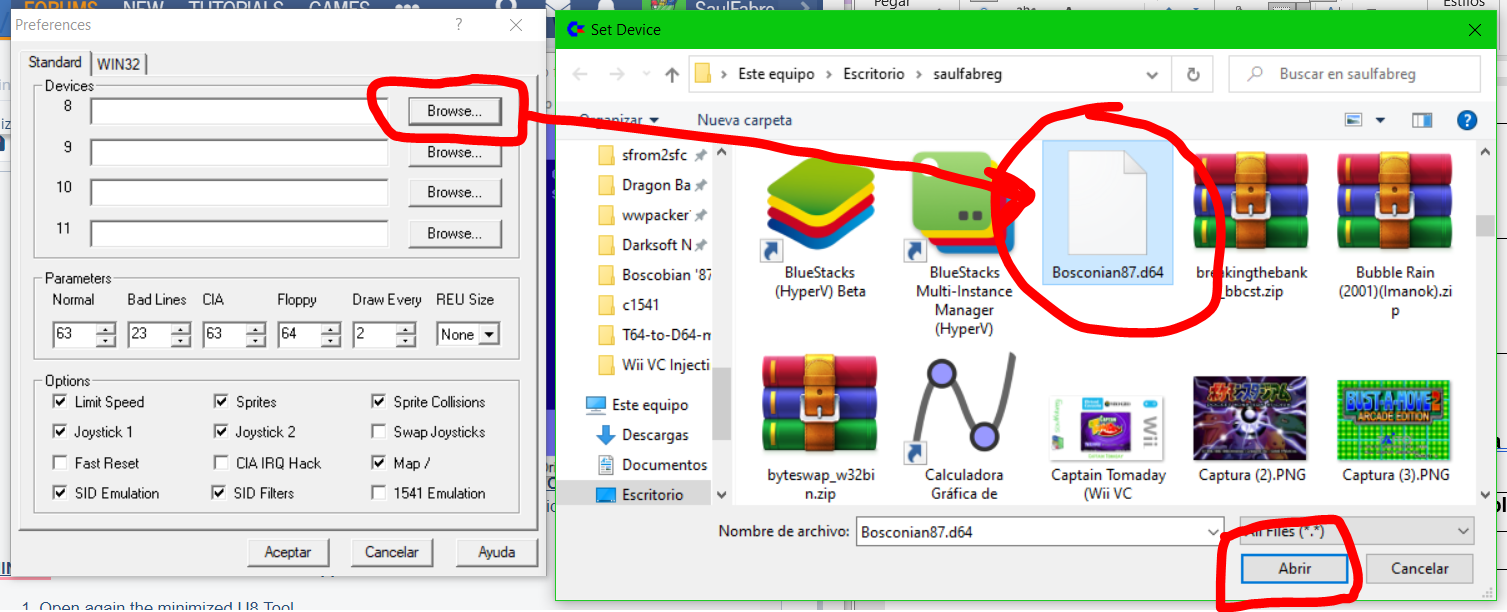Click the Buscar en saulfabreg search box
This screenshot has height=612, width=1507.
(1355, 74)
